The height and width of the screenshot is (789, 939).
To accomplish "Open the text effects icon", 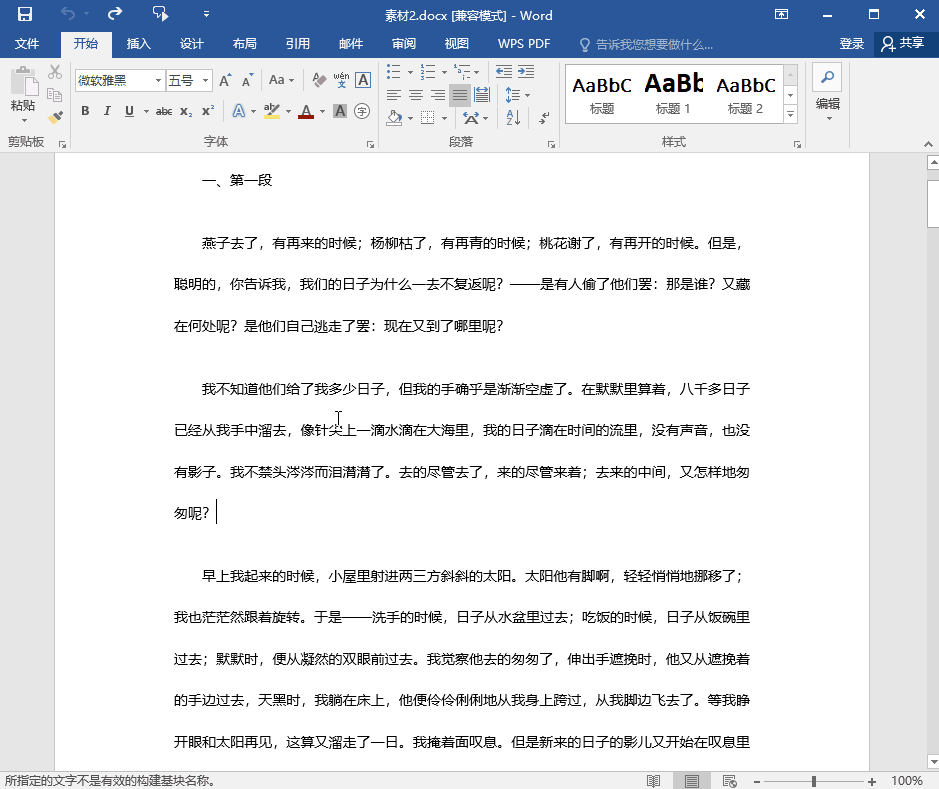I will point(238,111).
